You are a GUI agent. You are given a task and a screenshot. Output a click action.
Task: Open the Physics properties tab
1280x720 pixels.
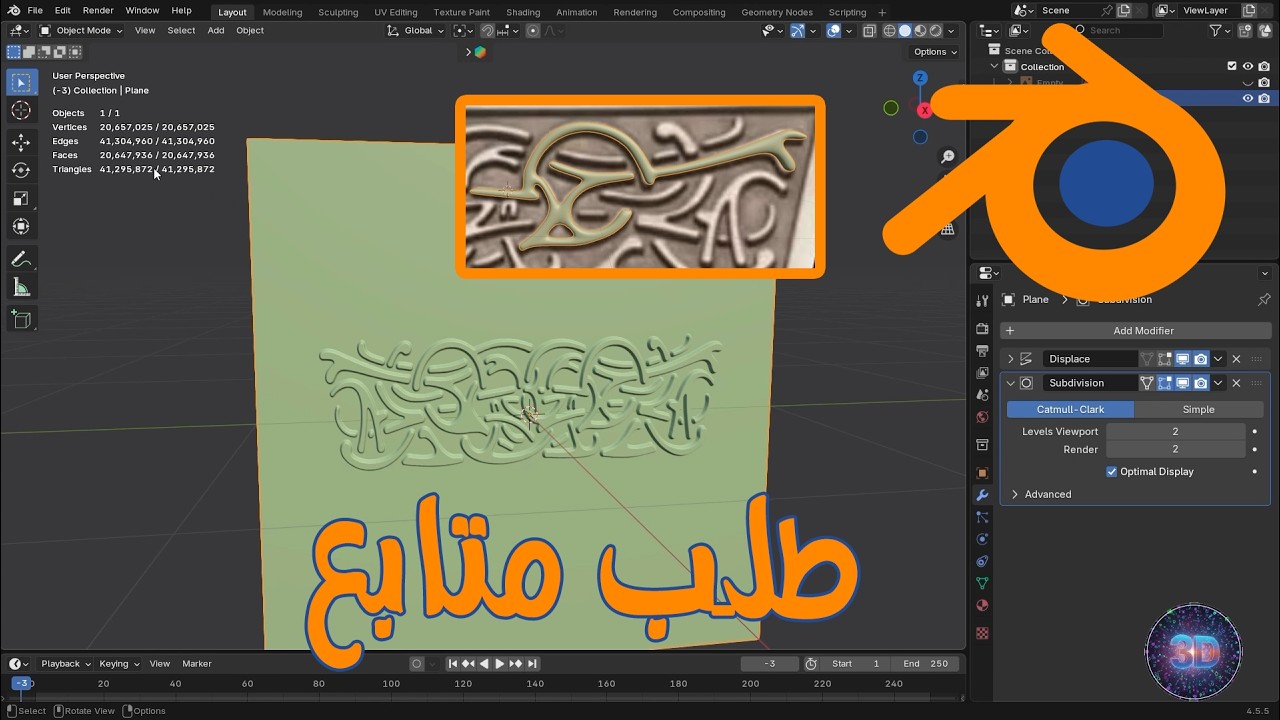click(x=982, y=539)
